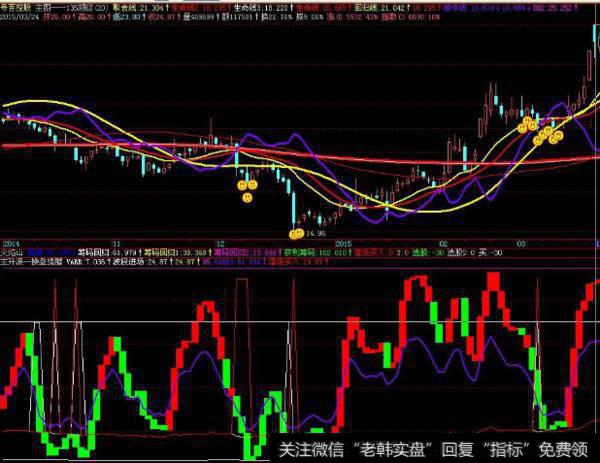Click the small arrow at the time axis right end

[595, 242]
